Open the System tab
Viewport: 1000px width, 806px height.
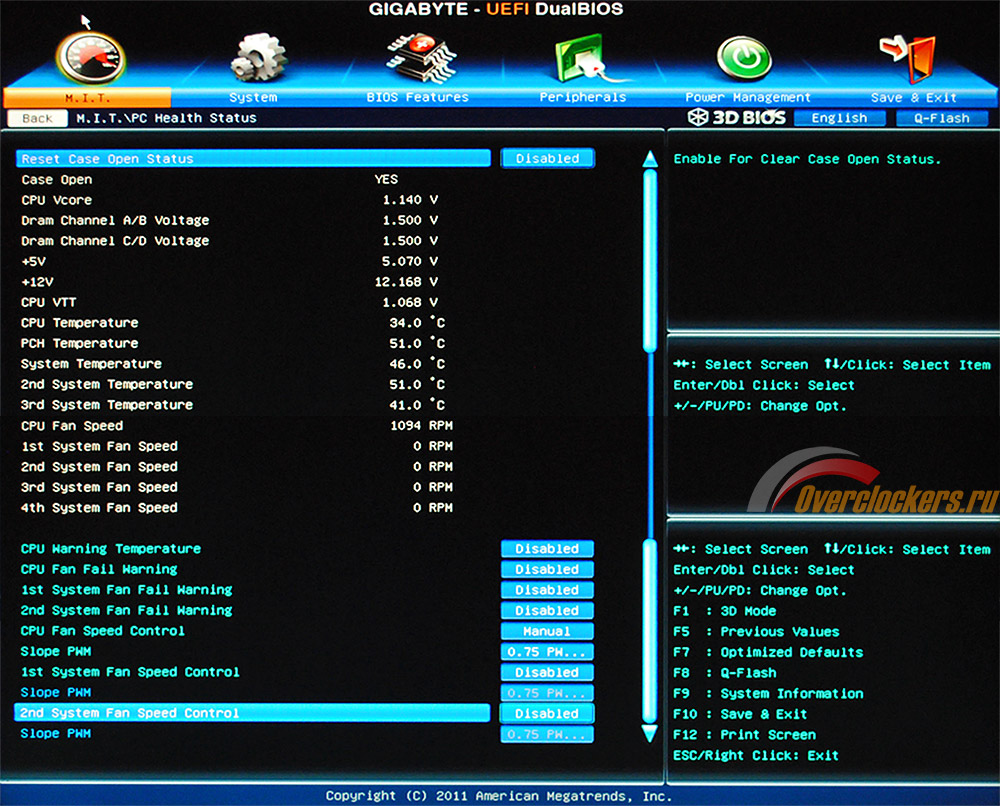pos(253,98)
